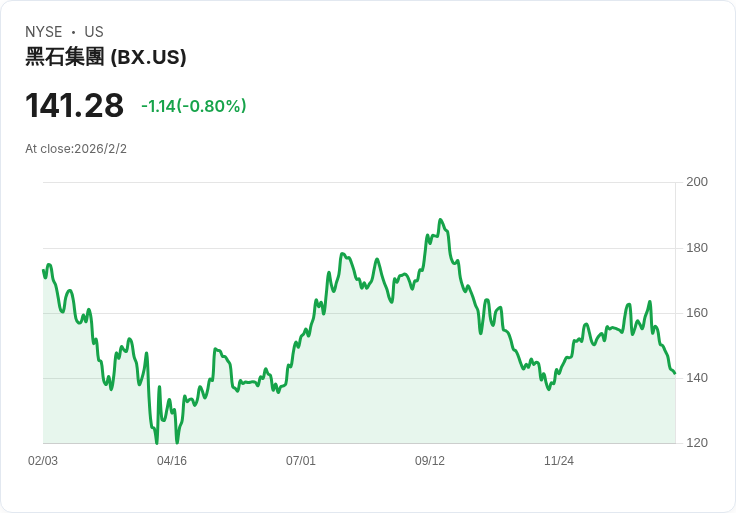Click the chart's lowest dip near 04/16
736x513 pixels.
157,443
